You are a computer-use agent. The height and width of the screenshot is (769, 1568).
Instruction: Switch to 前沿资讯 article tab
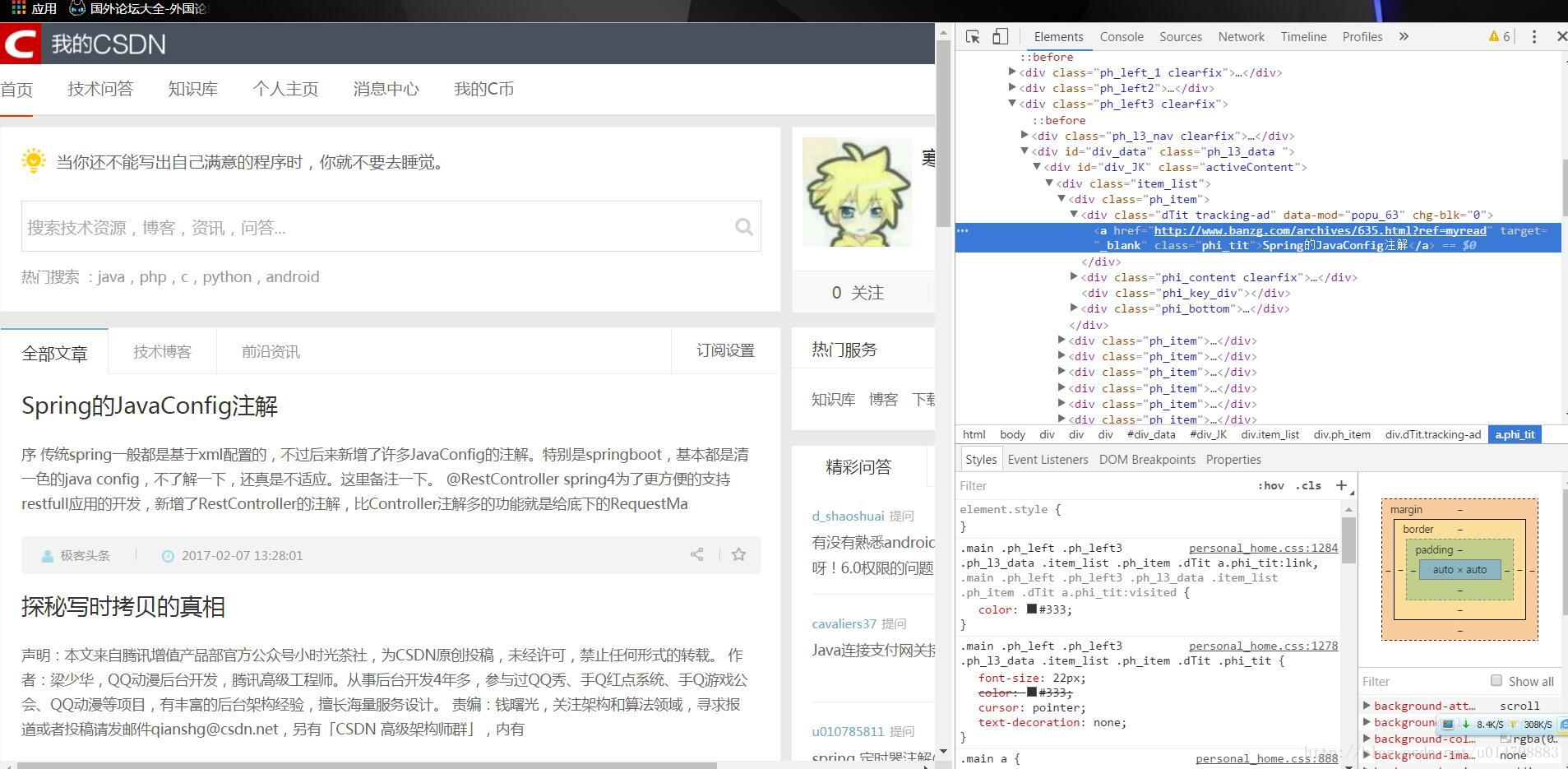coord(271,351)
